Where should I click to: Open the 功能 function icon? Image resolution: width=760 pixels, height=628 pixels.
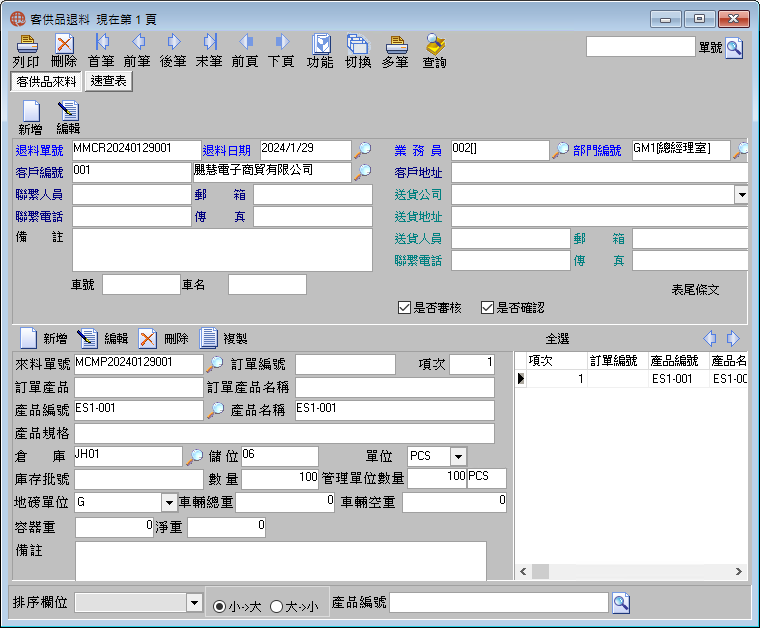tap(321, 44)
